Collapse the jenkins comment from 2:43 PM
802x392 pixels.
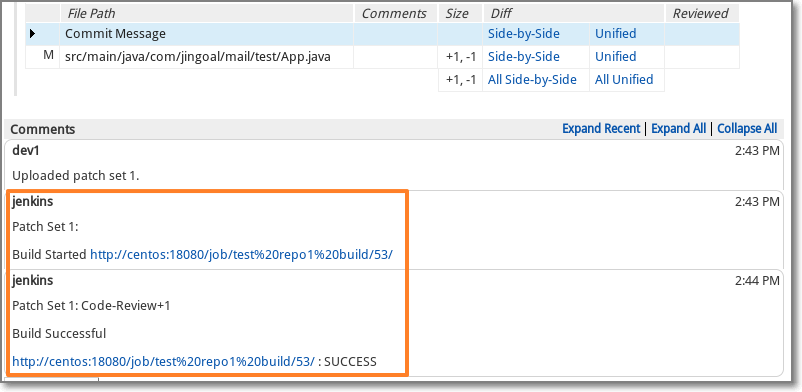[x=393, y=202]
